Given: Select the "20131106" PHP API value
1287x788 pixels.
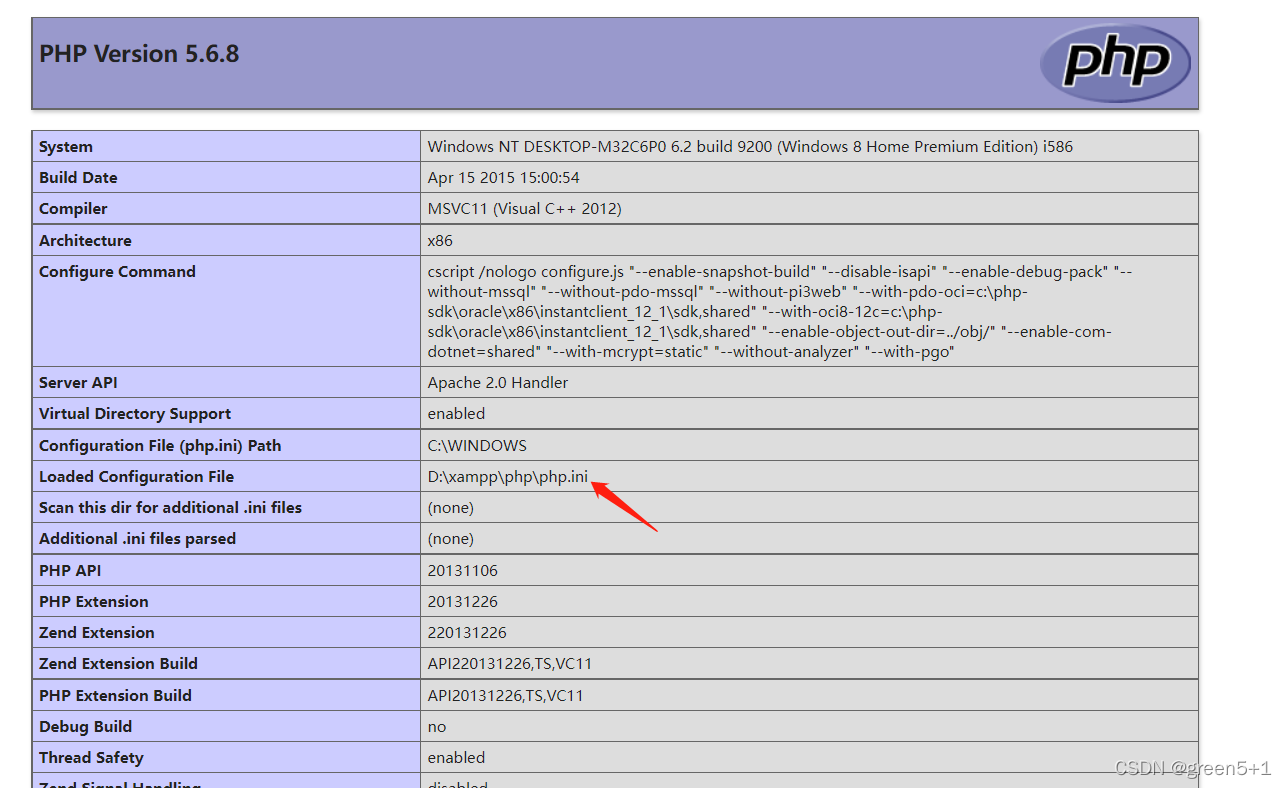Looking at the screenshot, I should click(463, 571).
